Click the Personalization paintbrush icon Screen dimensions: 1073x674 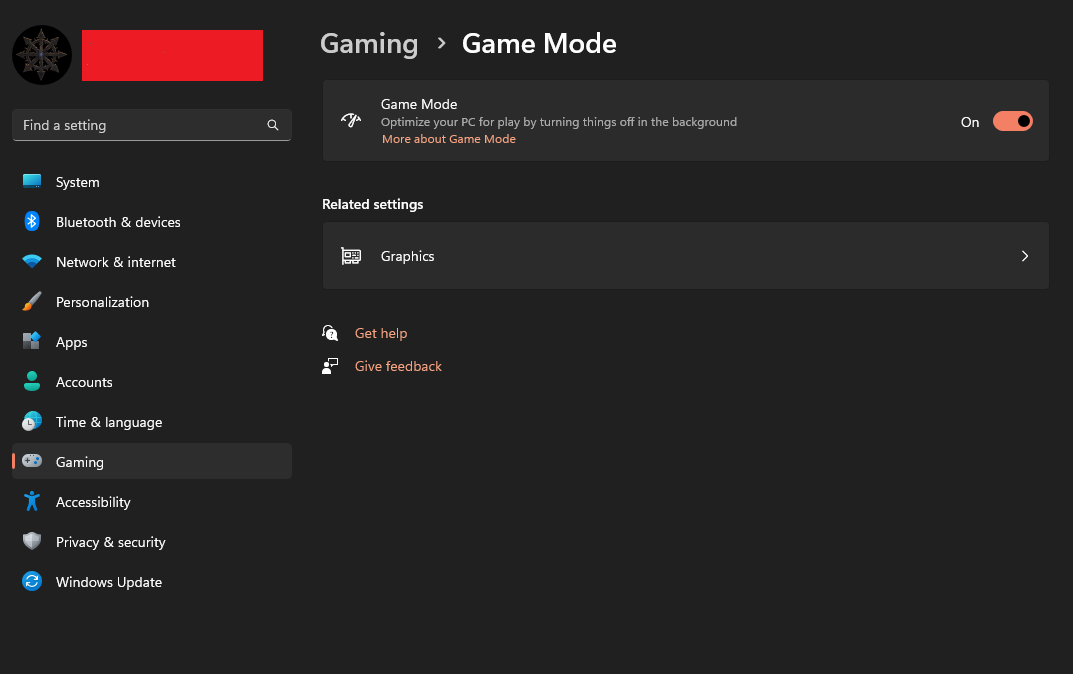(x=31, y=301)
